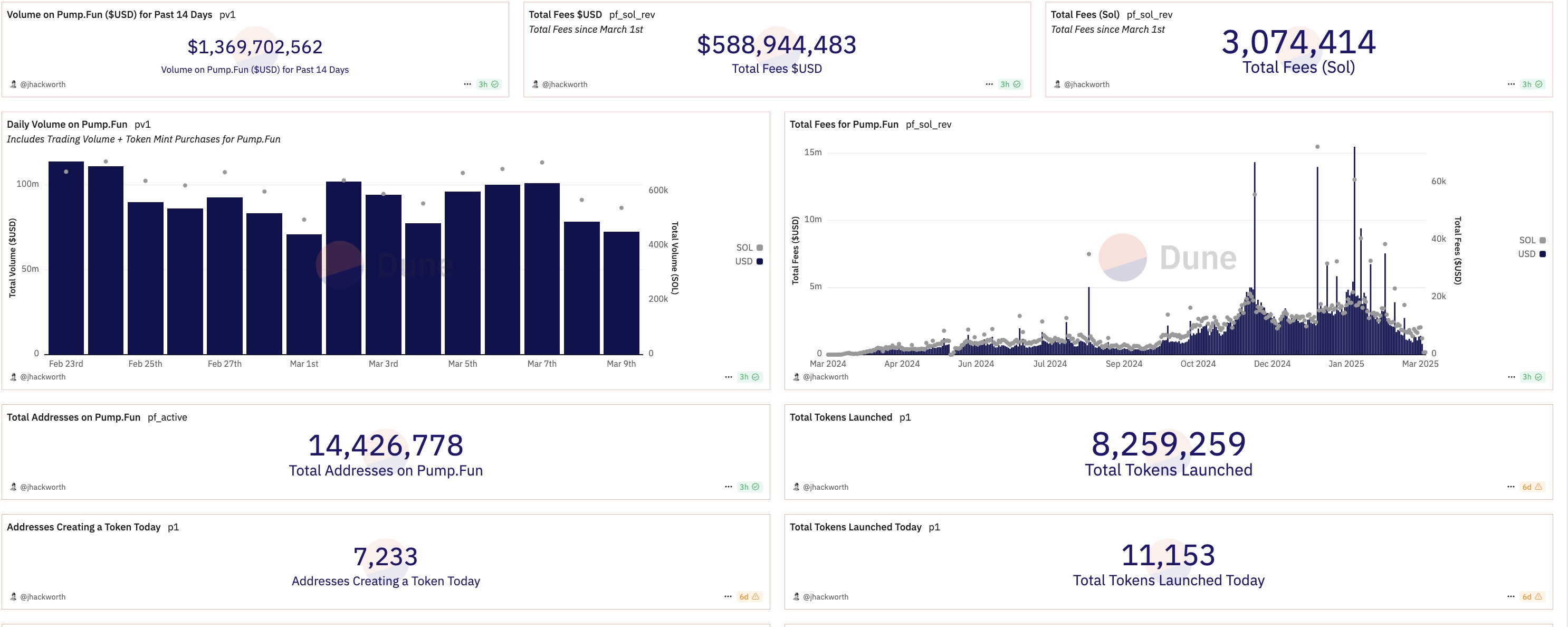
Task: Click 3h refresh badge on Total Fees (Sol)
Action: pyautogui.click(x=1532, y=84)
